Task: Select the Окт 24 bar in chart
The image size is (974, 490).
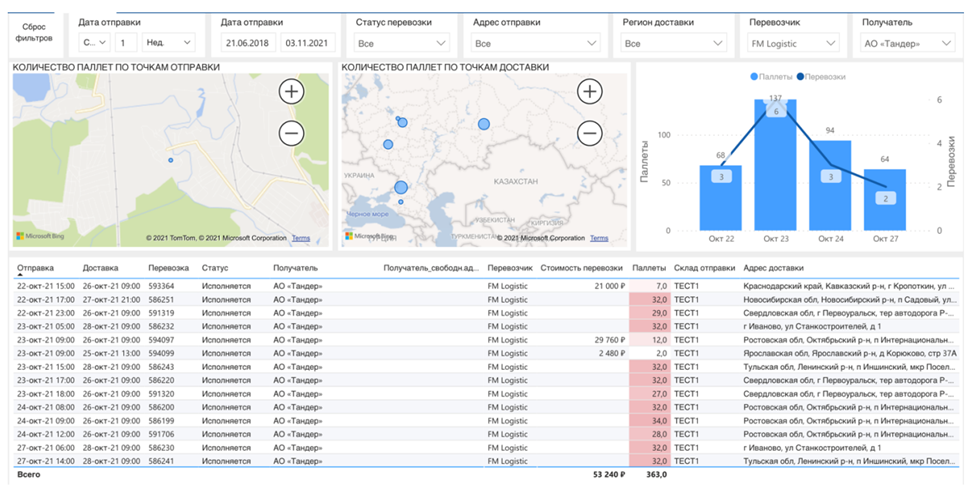Action: point(830,186)
